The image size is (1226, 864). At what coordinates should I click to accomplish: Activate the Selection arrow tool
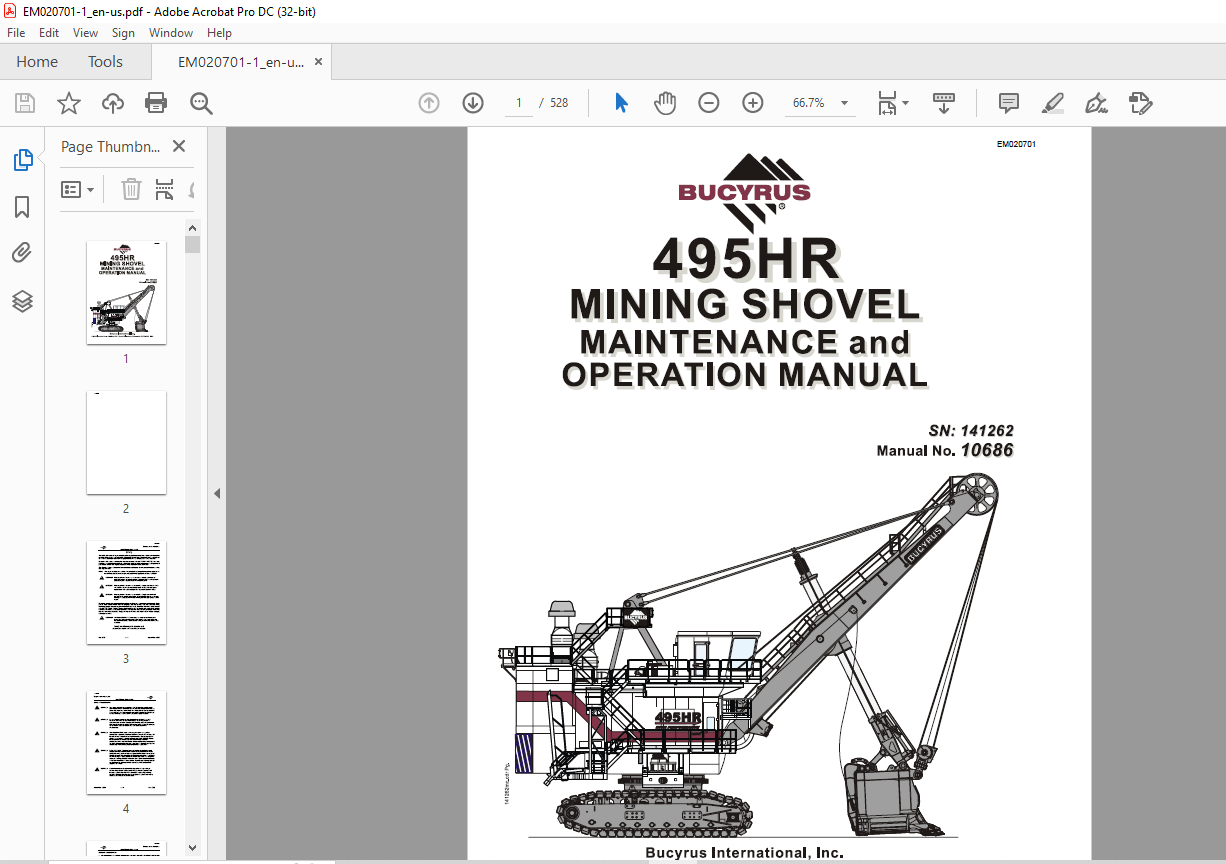(x=621, y=103)
